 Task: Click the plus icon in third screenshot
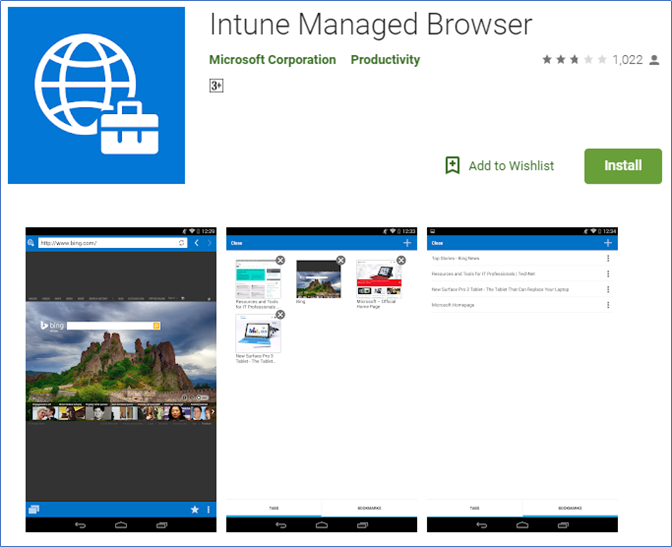point(608,243)
